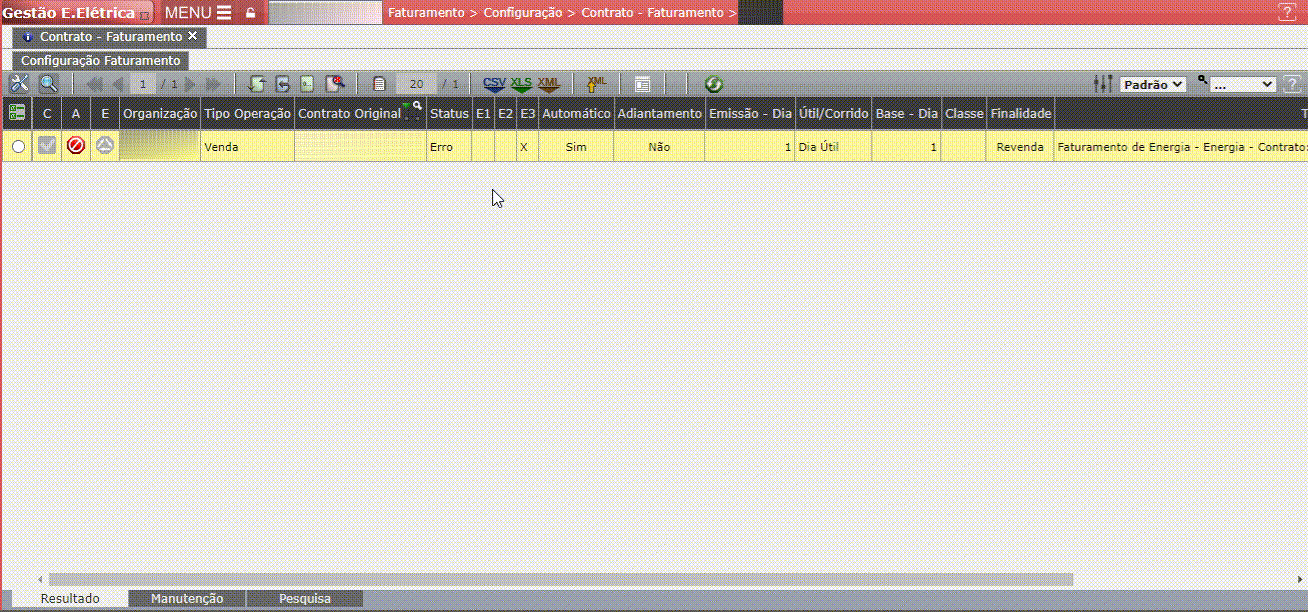The width and height of the screenshot is (1308, 612).
Task: Open the search filter dropdown showing '...'
Action: (x=1241, y=85)
